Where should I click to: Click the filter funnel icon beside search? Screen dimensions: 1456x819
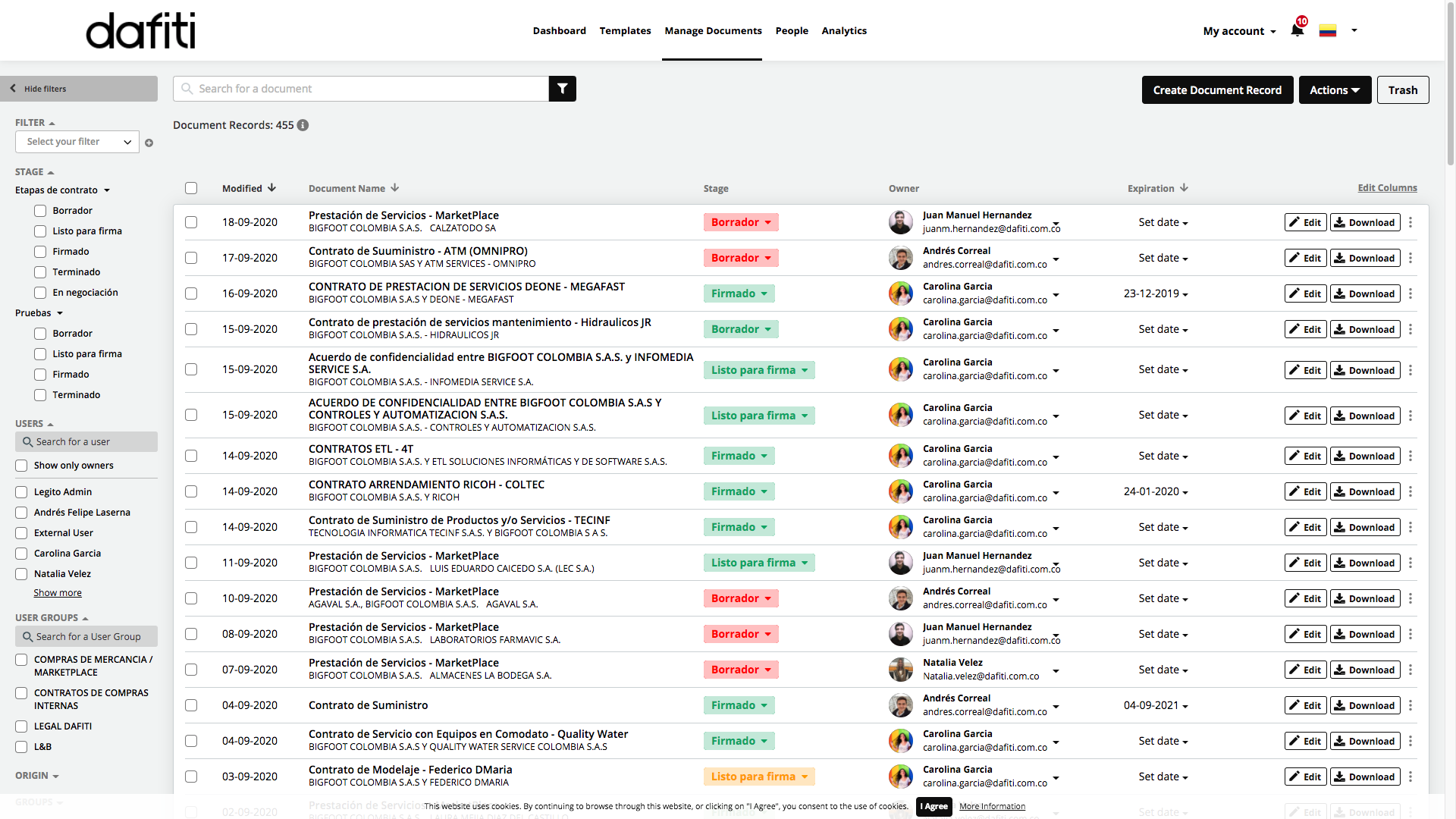[562, 89]
